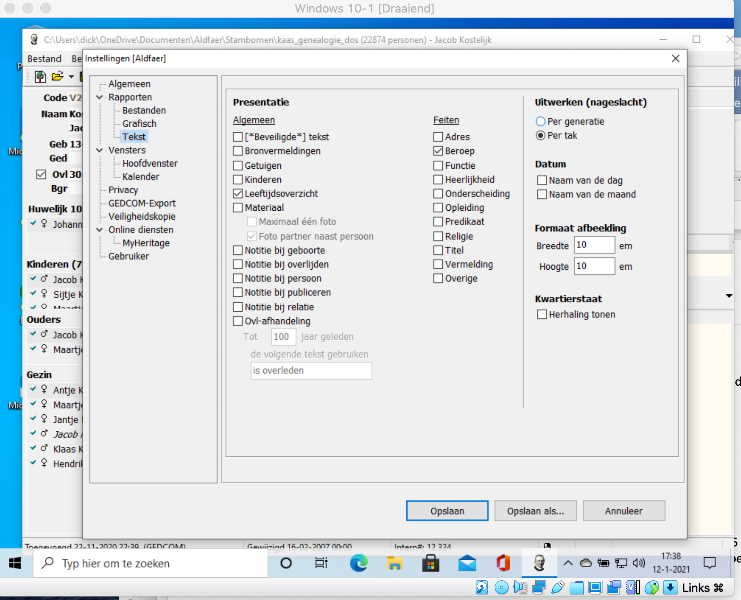Screen dimensions: 741x600
Task: Click the Windows Start button
Action: (x=17, y=563)
